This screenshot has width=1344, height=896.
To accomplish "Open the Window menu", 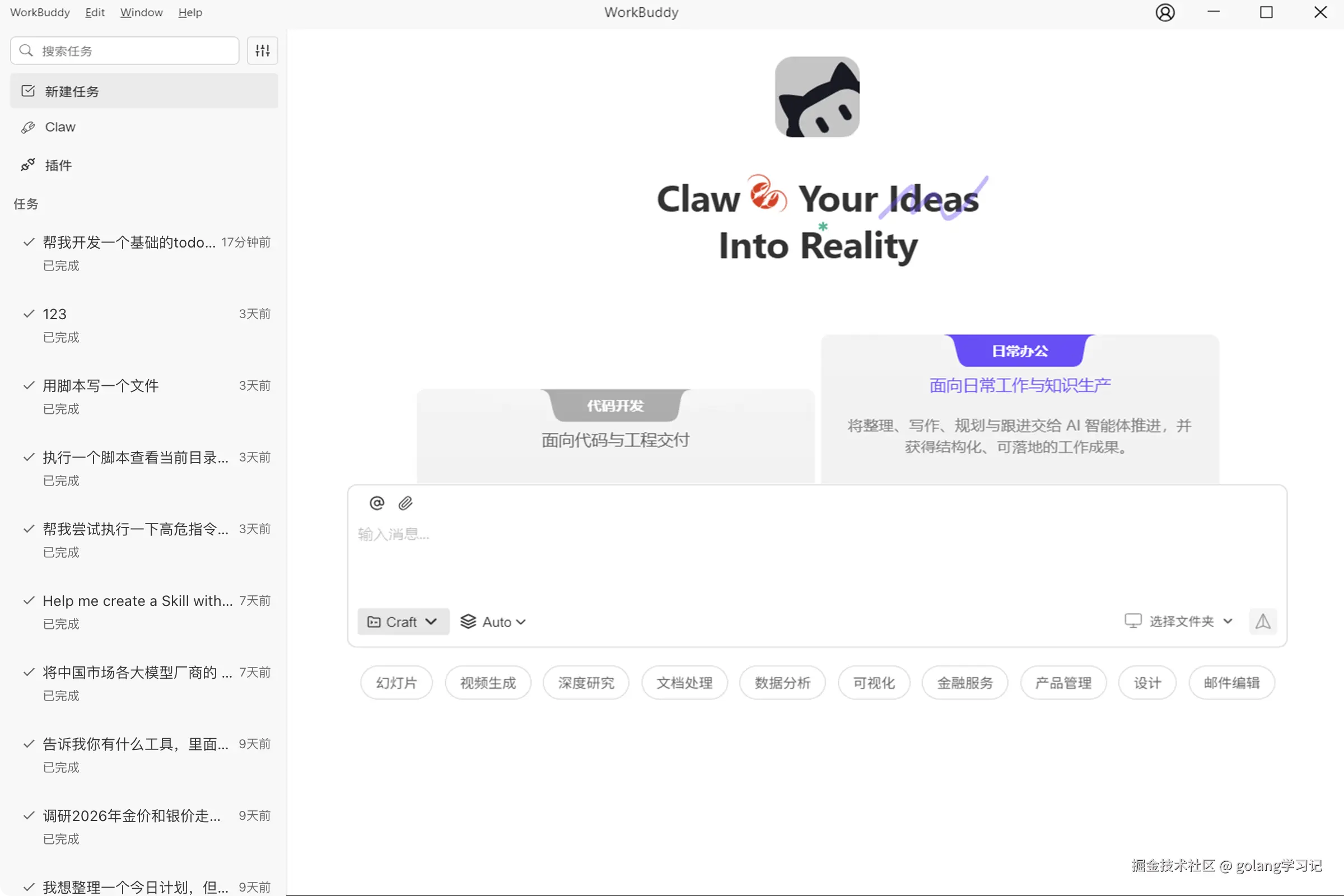I will click(x=141, y=12).
